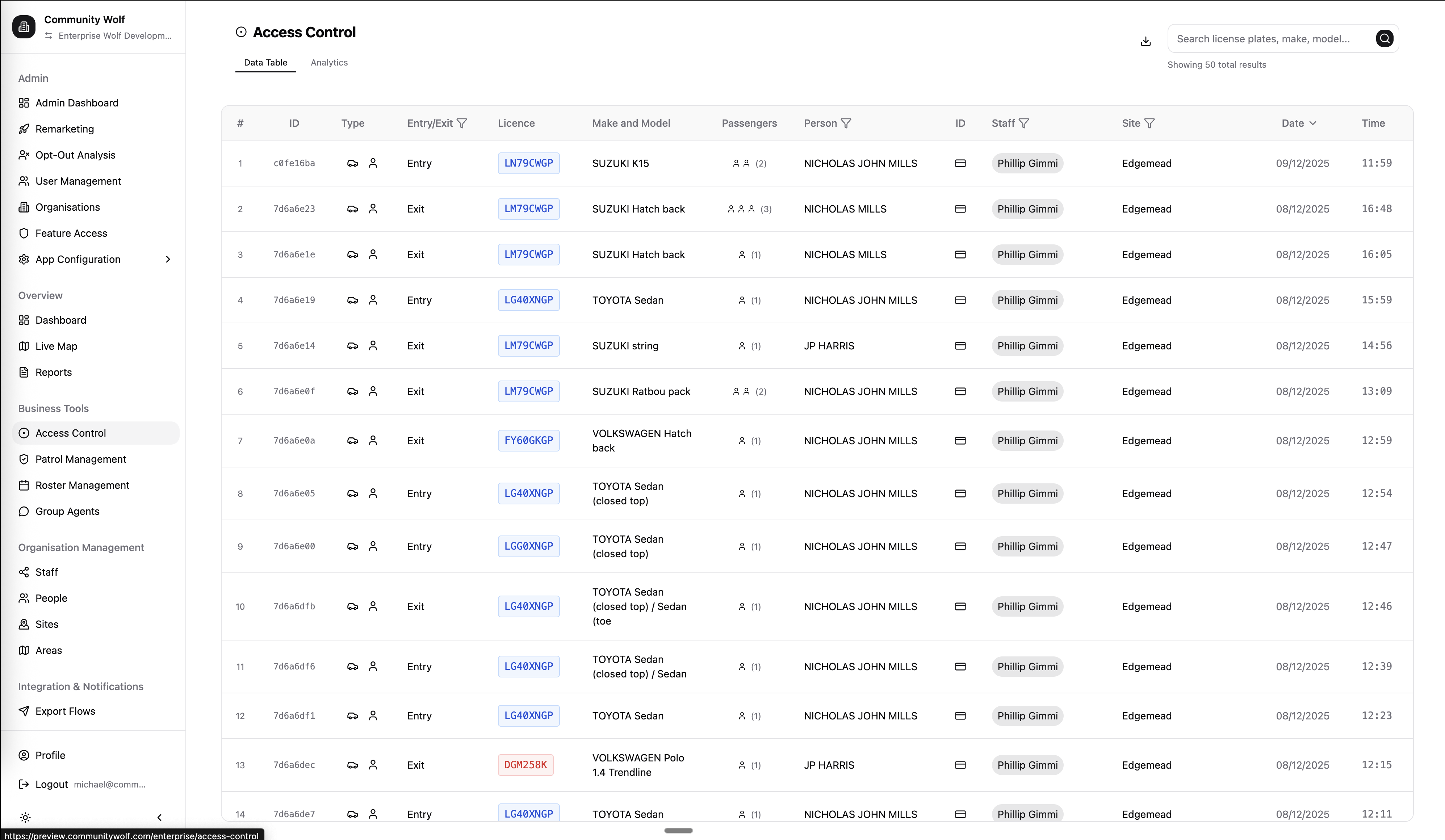Switch to the Analytics tab

click(329, 63)
